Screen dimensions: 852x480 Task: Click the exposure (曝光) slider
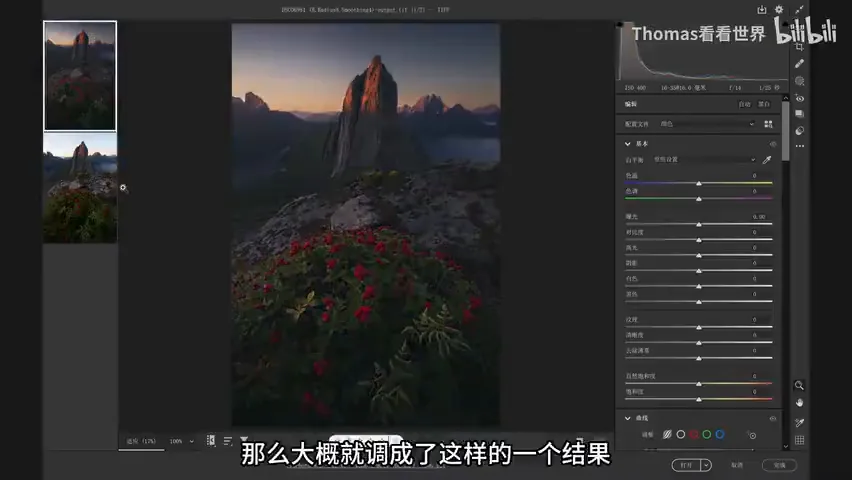(x=699, y=224)
